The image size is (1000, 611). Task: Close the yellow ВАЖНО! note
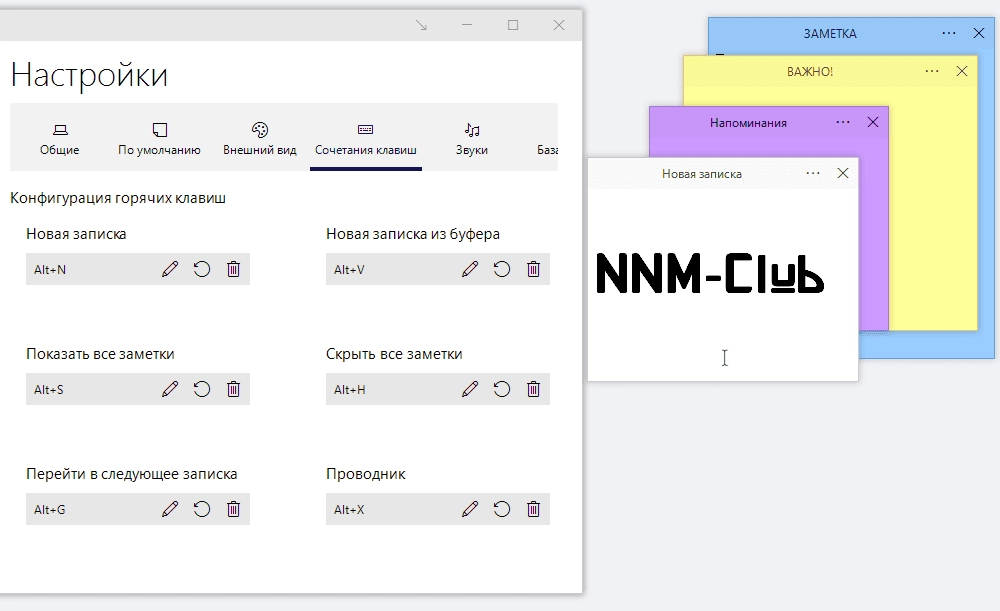coord(962,71)
